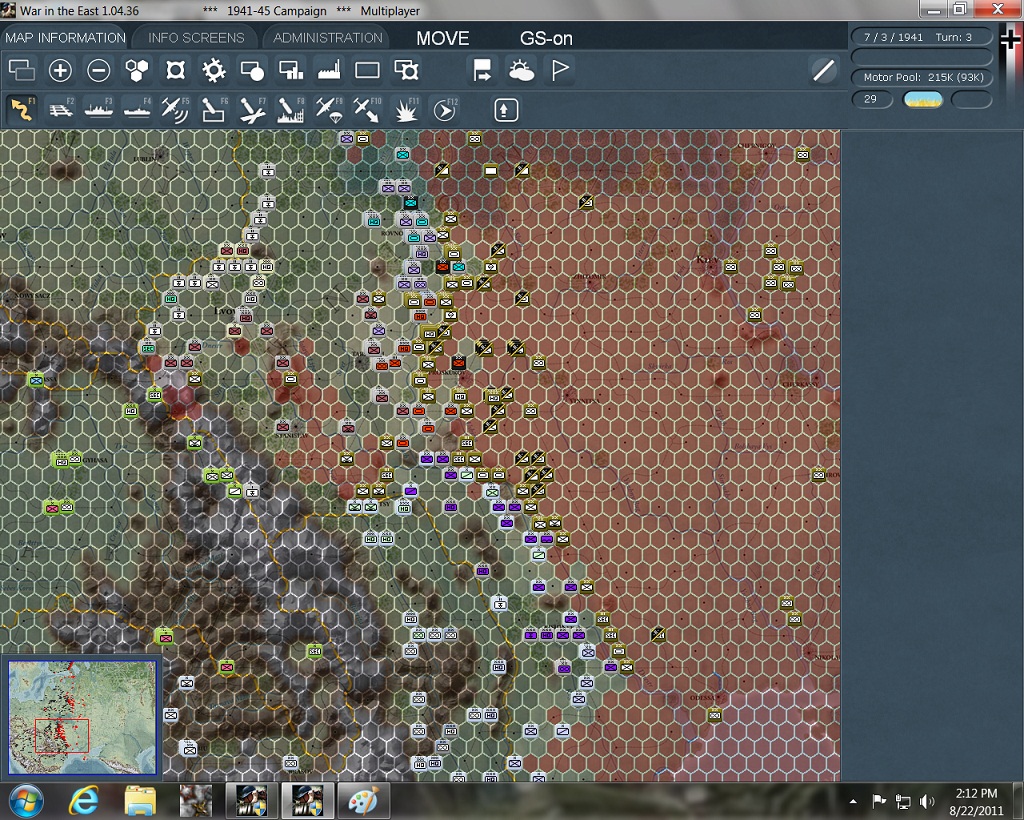Viewport: 1024px width, 820px height.
Task: Select the F7 bomb airfield mode
Action: (252, 110)
